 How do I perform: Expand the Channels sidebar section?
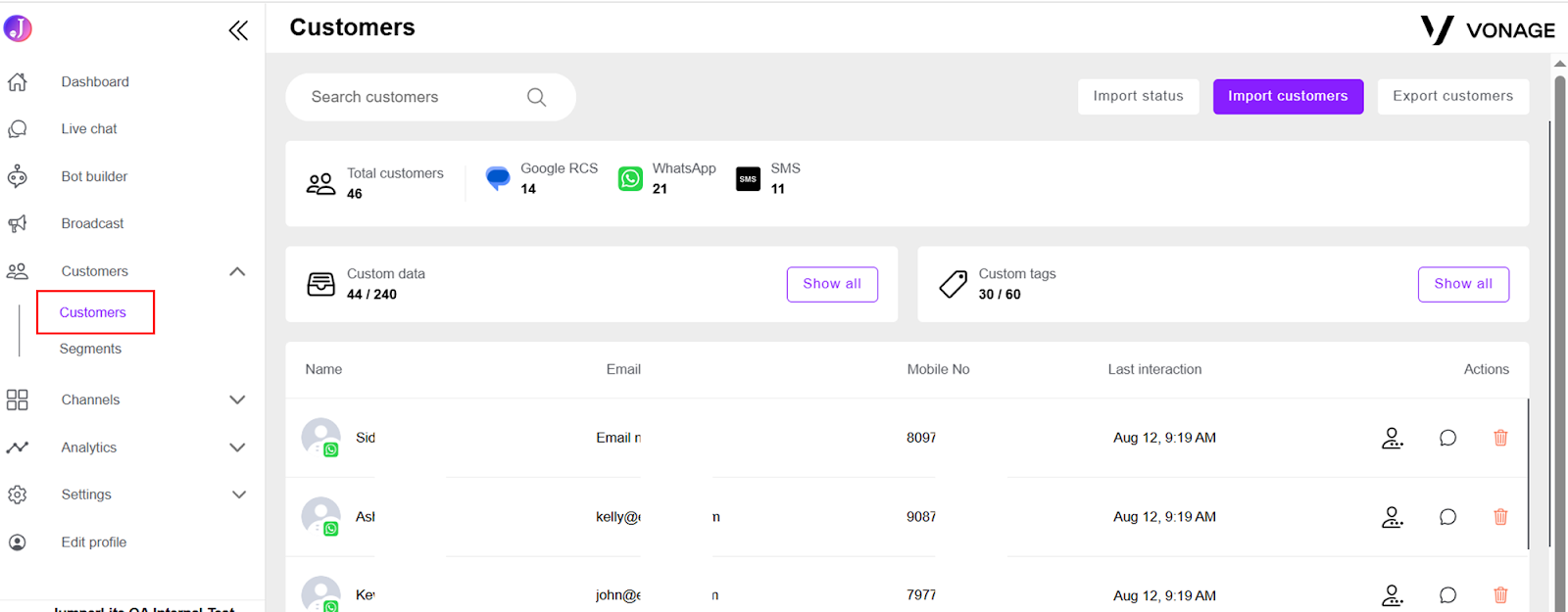[x=237, y=400]
